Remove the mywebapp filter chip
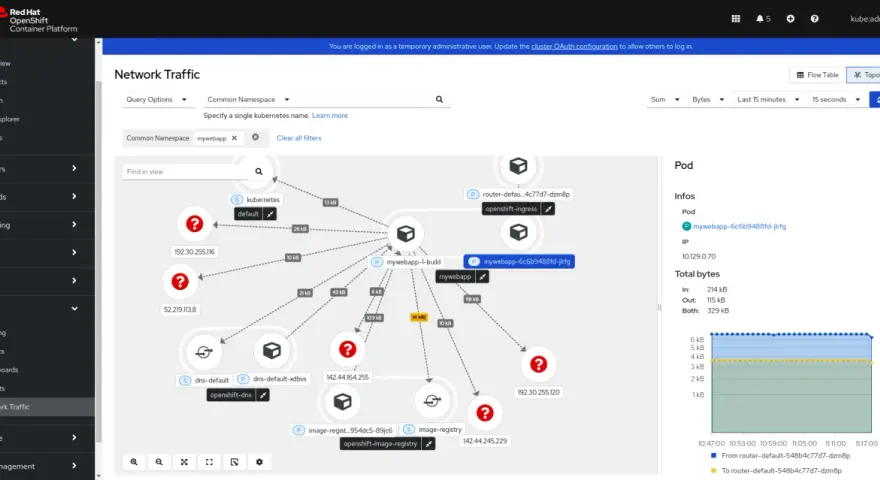Image resolution: width=880 pixels, height=480 pixels. pos(234,138)
